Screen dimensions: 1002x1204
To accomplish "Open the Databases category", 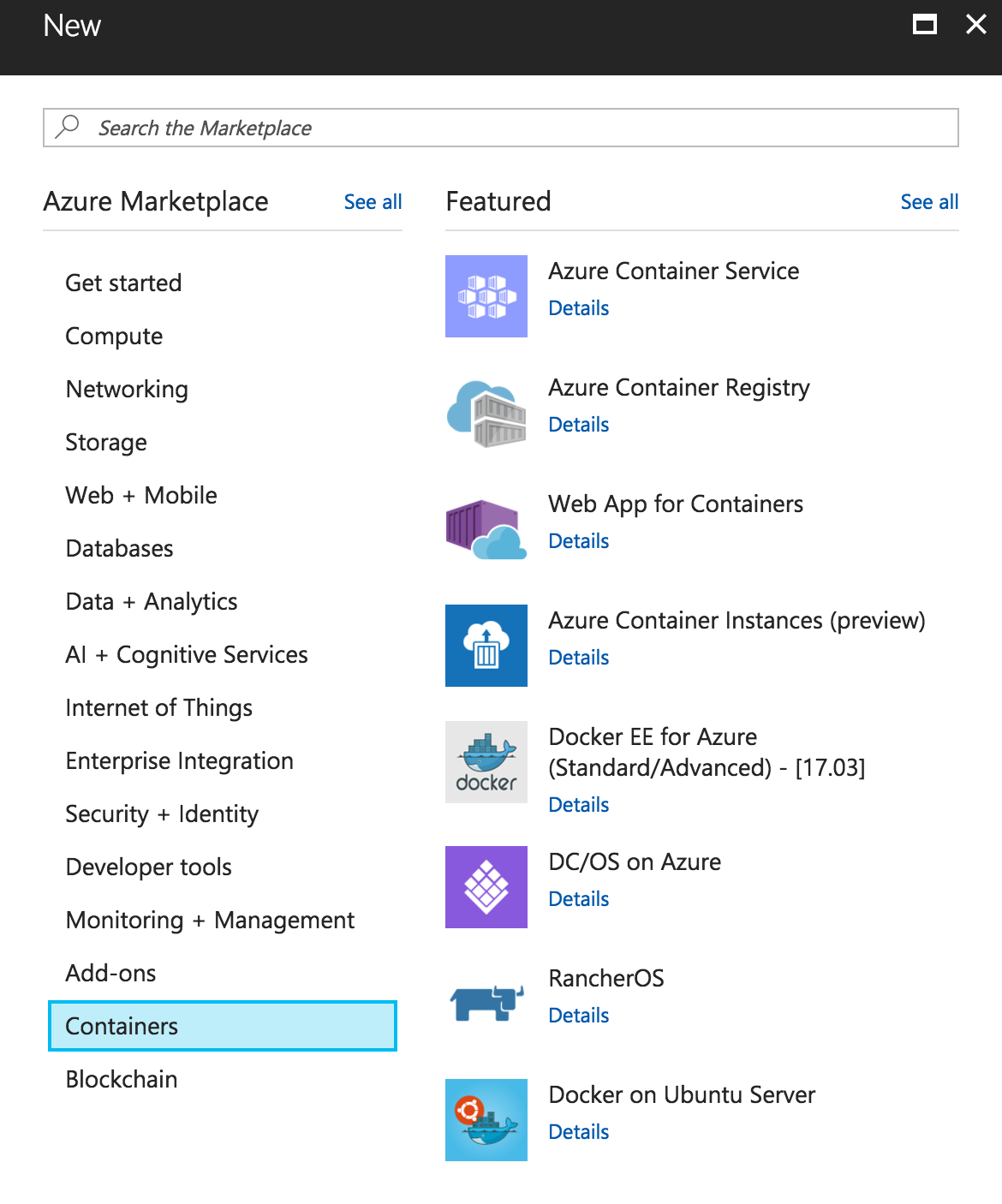I will [x=120, y=548].
